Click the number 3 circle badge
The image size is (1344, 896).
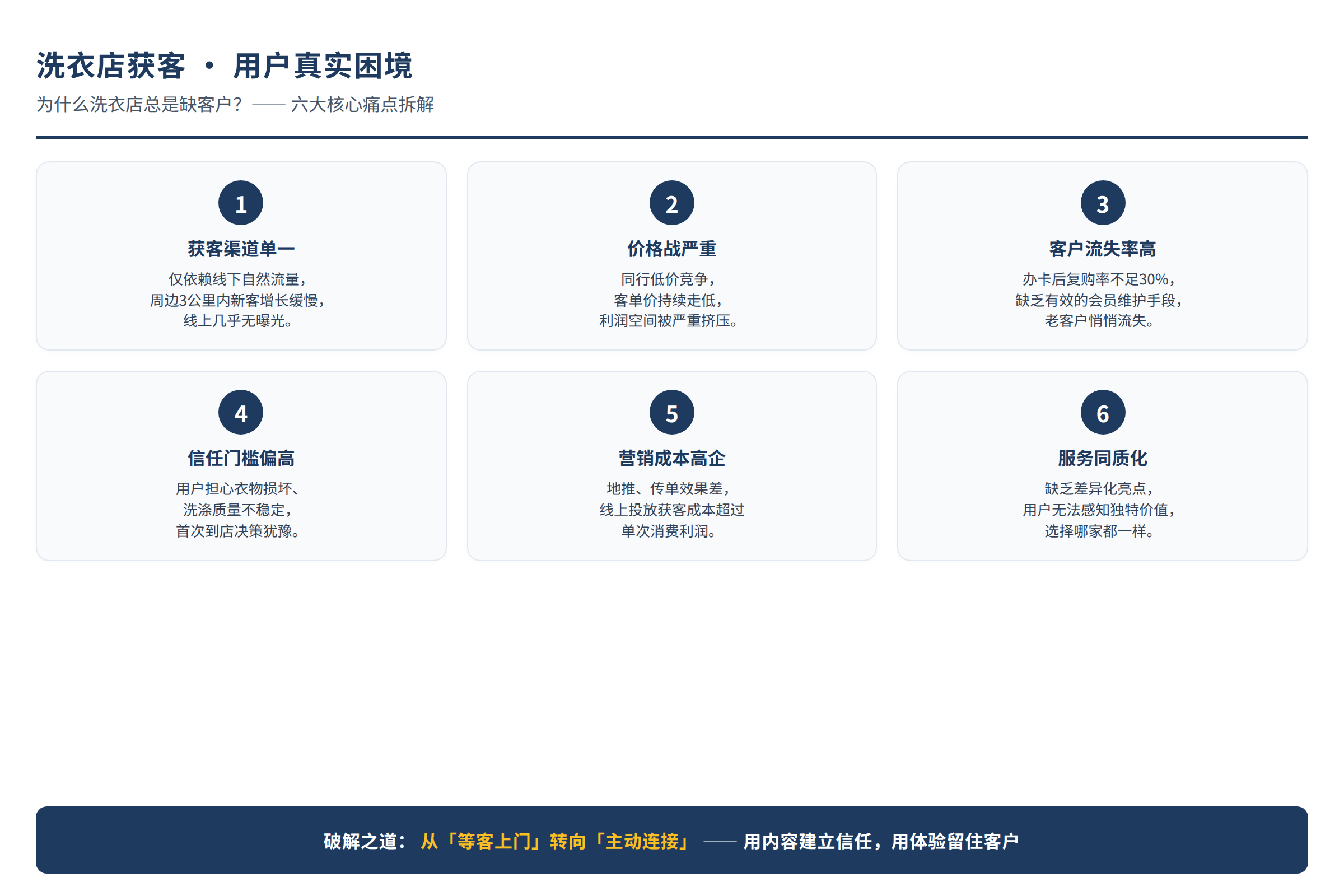click(x=1102, y=203)
